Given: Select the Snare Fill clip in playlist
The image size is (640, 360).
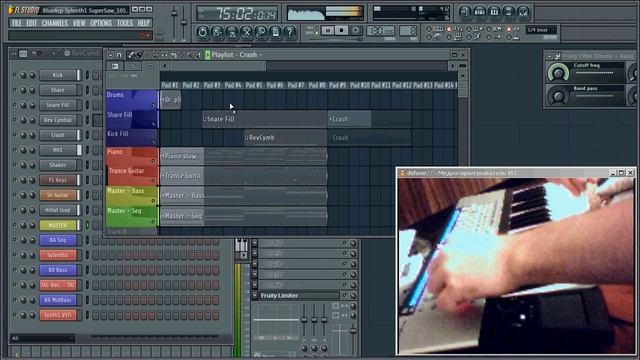Looking at the screenshot, I should click(264, 119).
